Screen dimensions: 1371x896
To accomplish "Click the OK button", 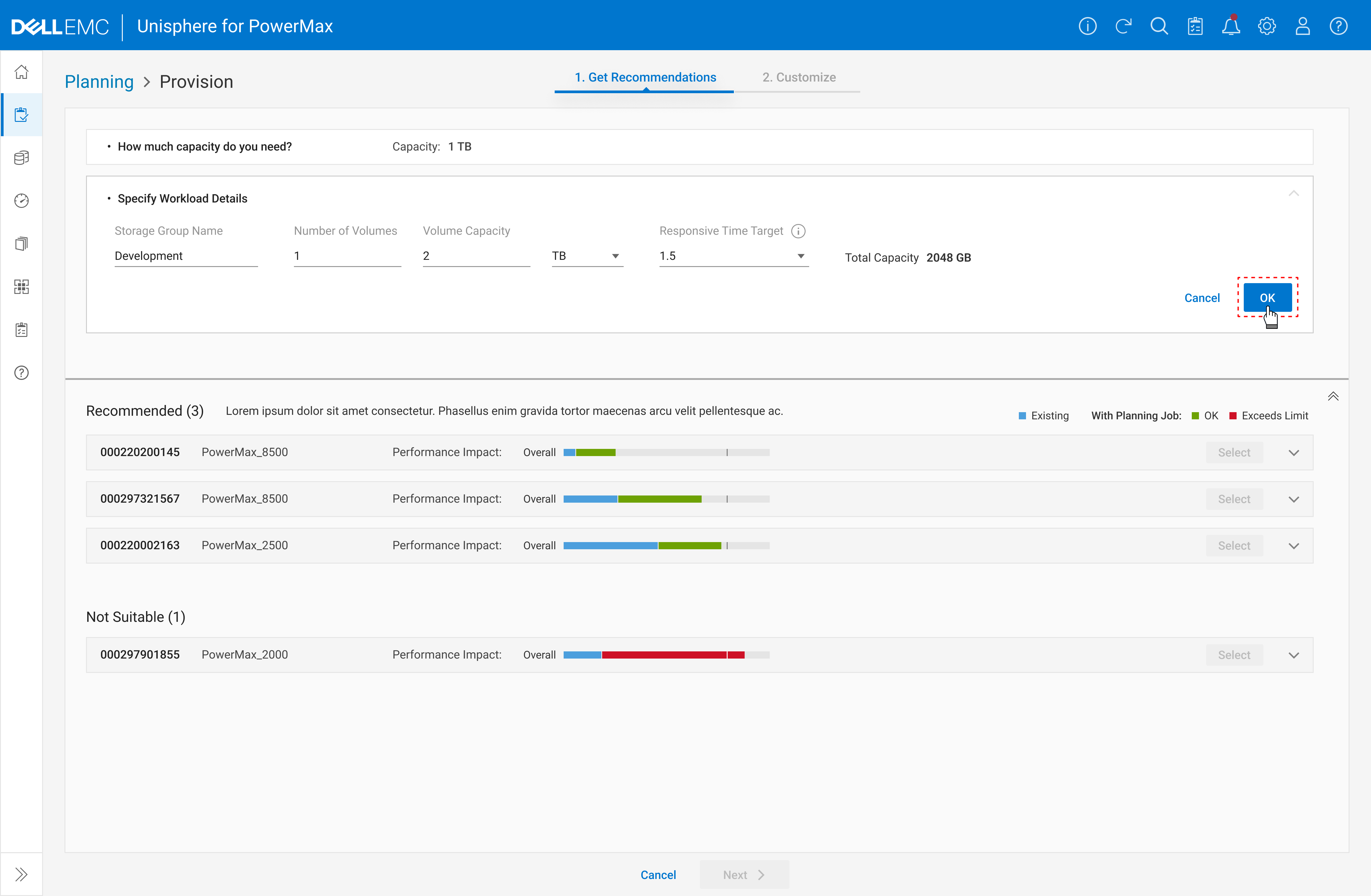I will 1267,298.
